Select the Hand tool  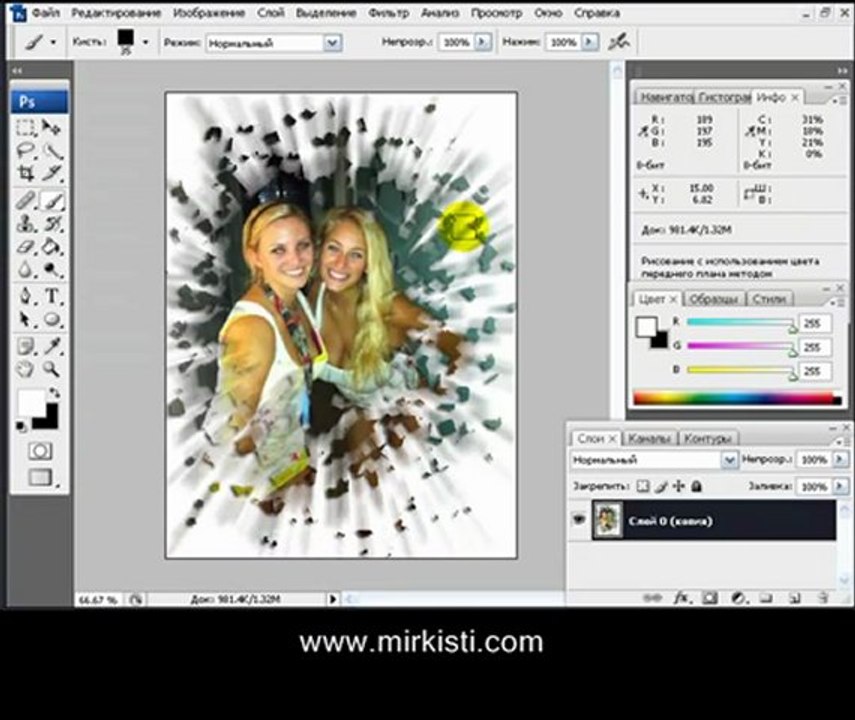(x=25, y=369)
